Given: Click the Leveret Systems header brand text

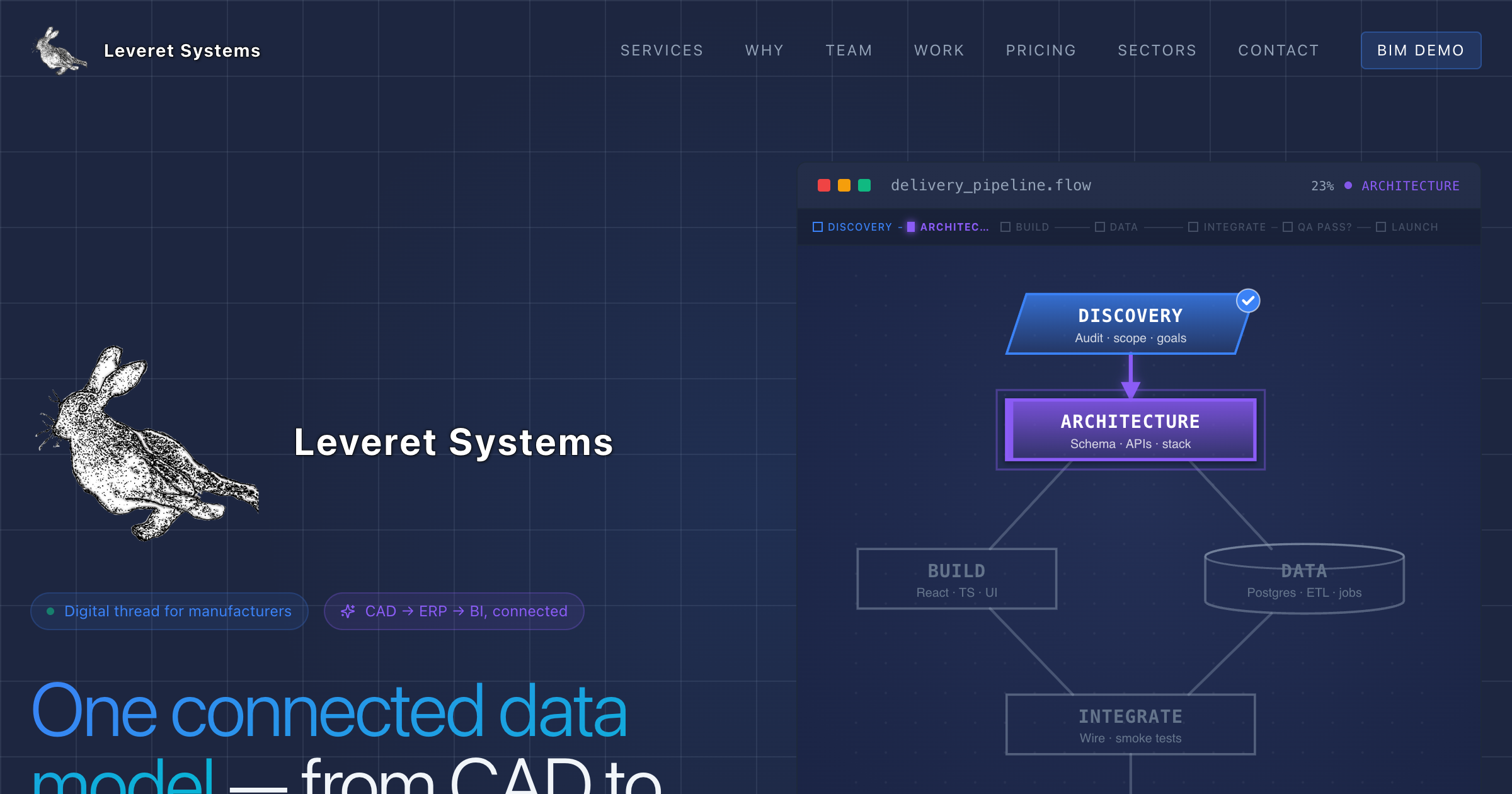Looking at the screenshot, I should point(182,50).
